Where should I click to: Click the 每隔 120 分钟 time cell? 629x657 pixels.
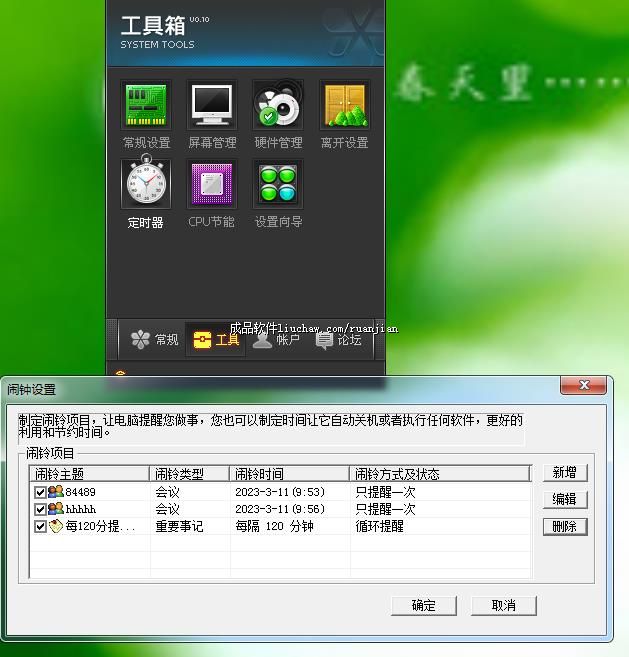click(274, 526)
